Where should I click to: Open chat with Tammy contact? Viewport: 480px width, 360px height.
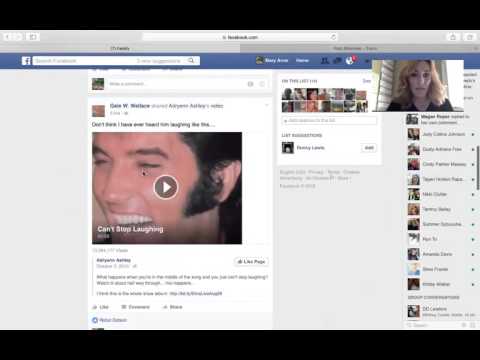441,209
